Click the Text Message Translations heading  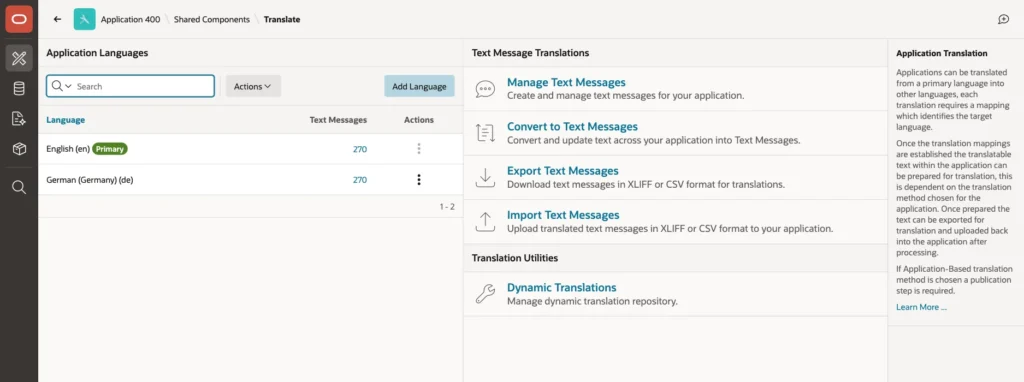[530, 53]
